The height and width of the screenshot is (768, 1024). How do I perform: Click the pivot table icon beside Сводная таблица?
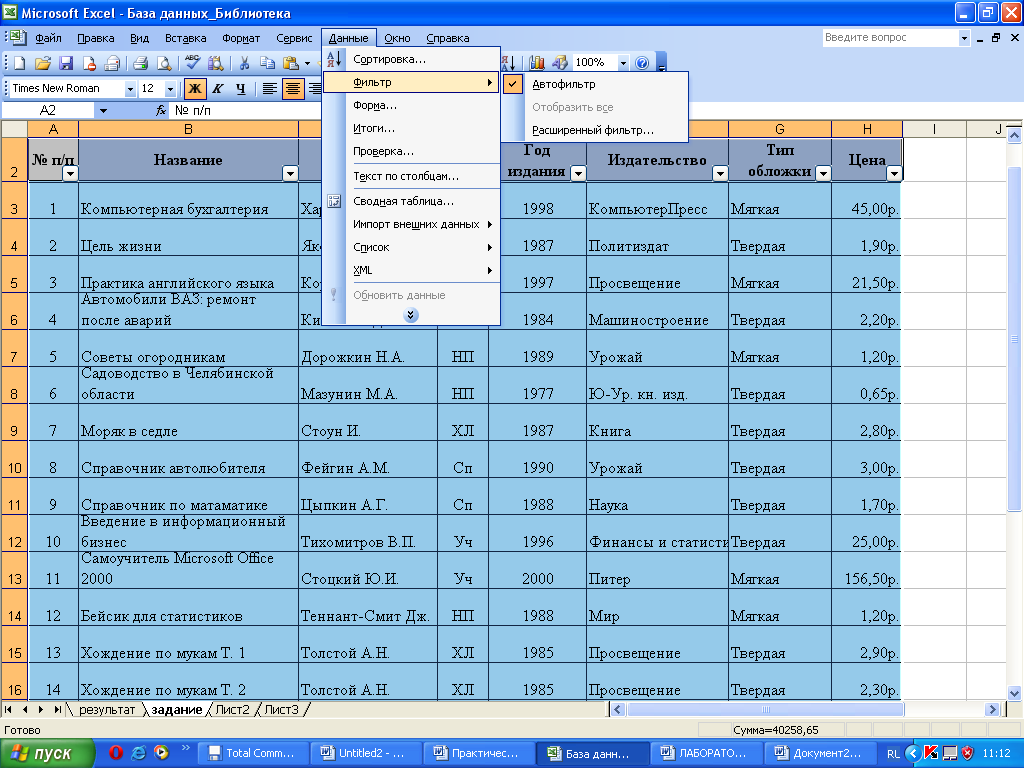[x=334, y=201]
